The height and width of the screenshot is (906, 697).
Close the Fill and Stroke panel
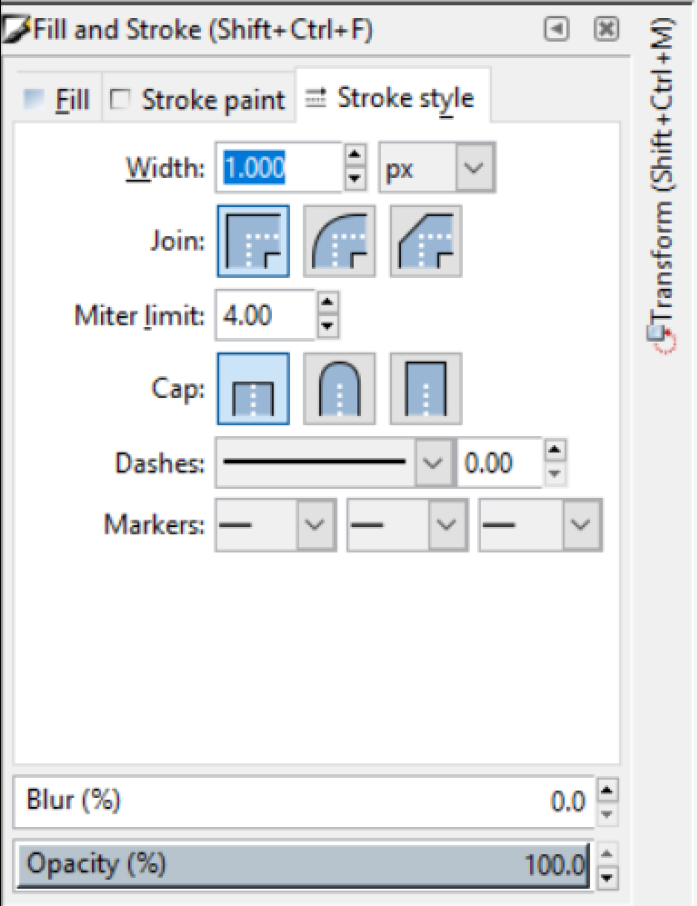(606, 30)
